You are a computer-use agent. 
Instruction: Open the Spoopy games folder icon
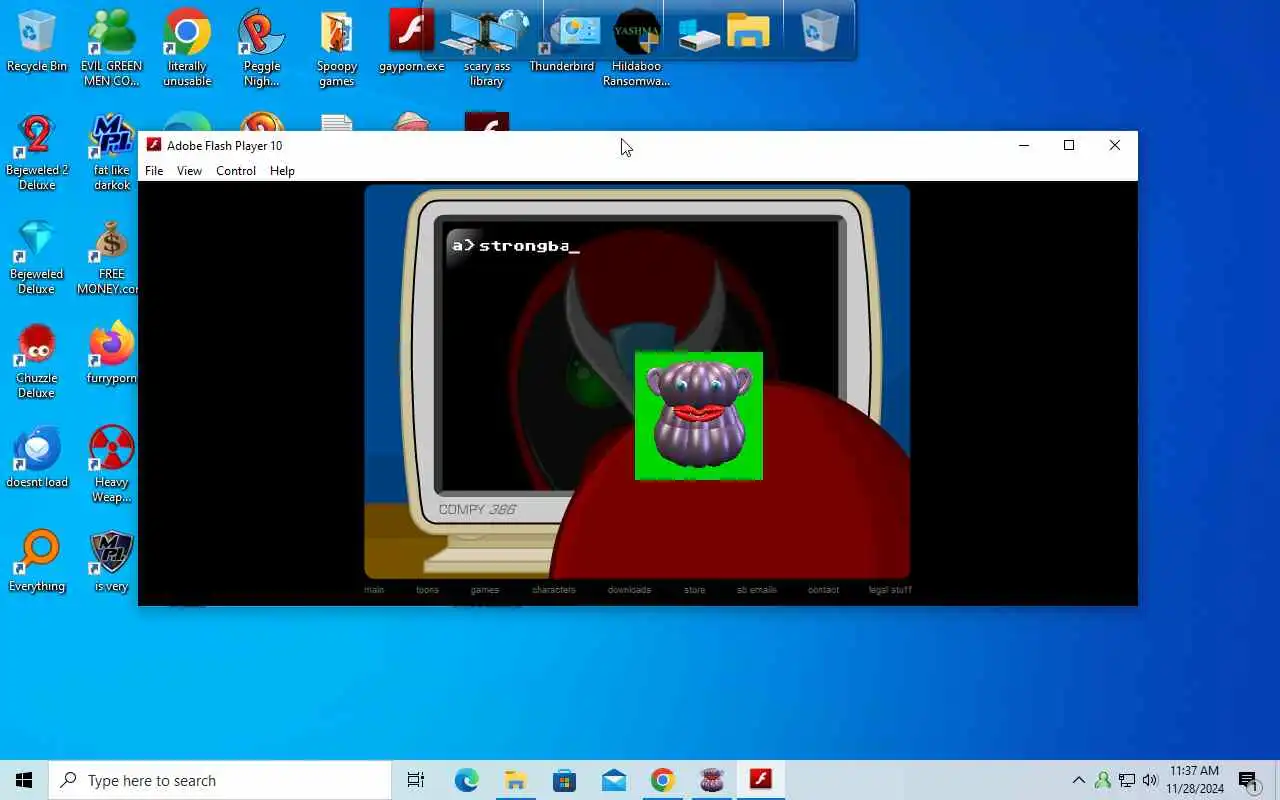[x=337, y=48]
